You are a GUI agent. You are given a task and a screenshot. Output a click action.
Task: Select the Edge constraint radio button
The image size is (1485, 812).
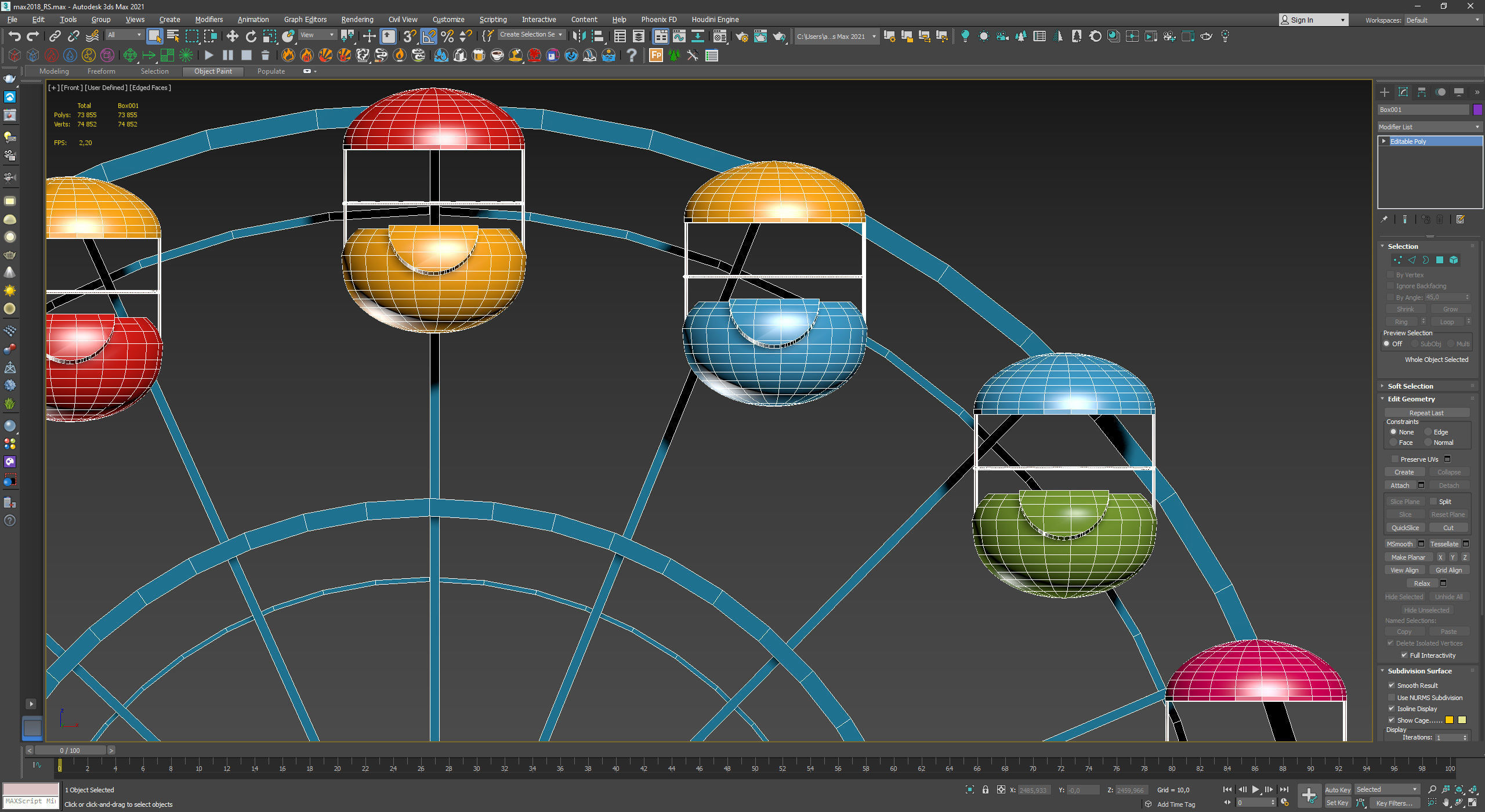tap(1428, 432)
